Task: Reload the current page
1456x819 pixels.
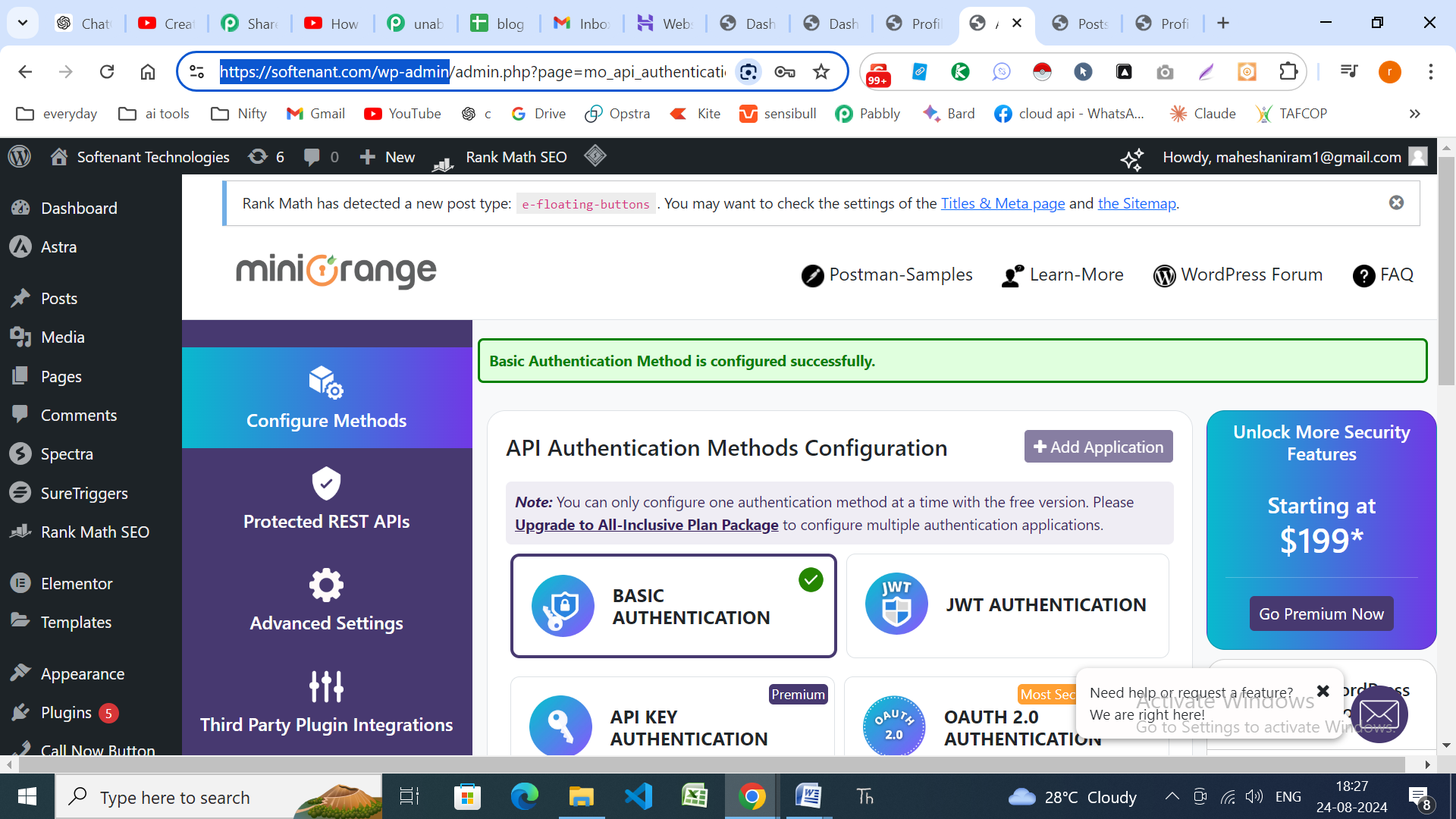Action: click(x=107, y=71)
